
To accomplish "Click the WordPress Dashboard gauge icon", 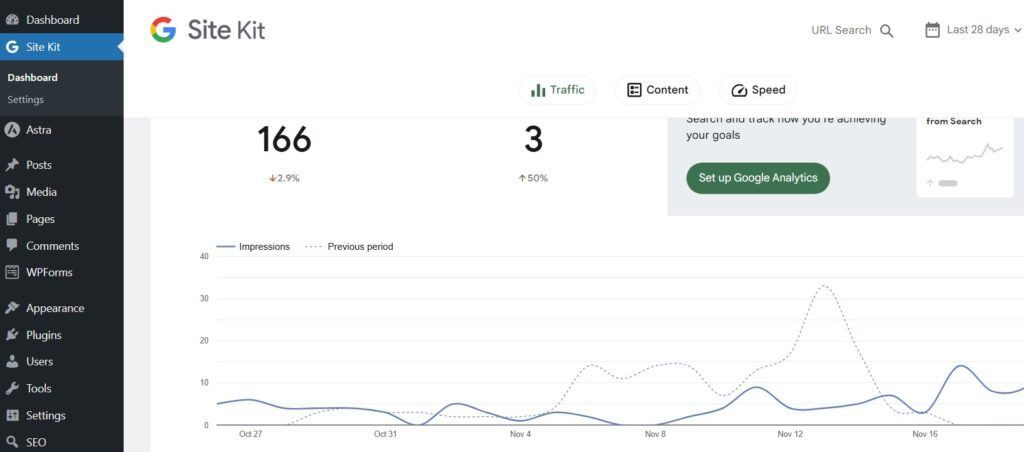I will [12, 20].
